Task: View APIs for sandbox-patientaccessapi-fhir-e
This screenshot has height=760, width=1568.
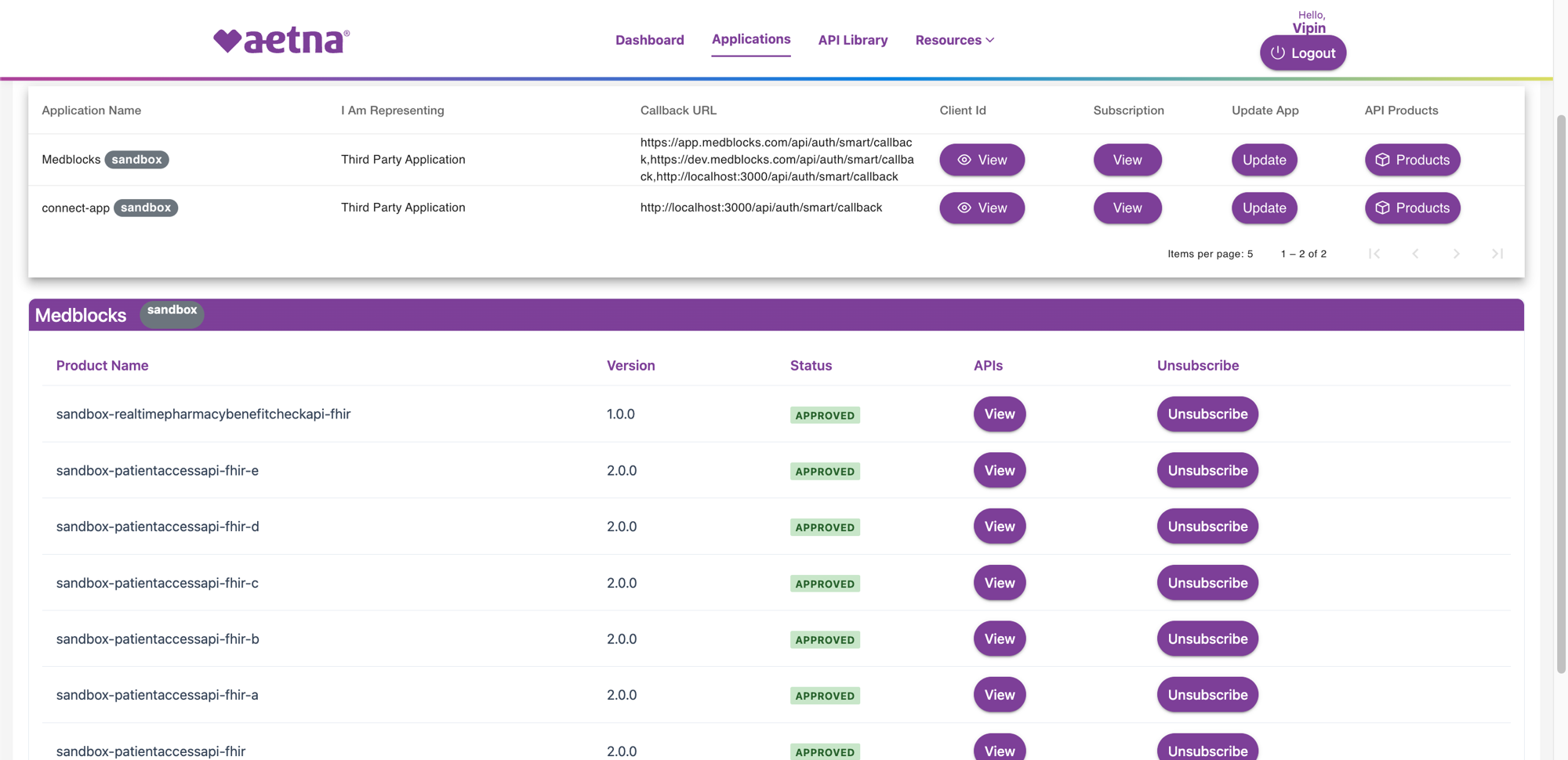Action: [x=999, y=470]
